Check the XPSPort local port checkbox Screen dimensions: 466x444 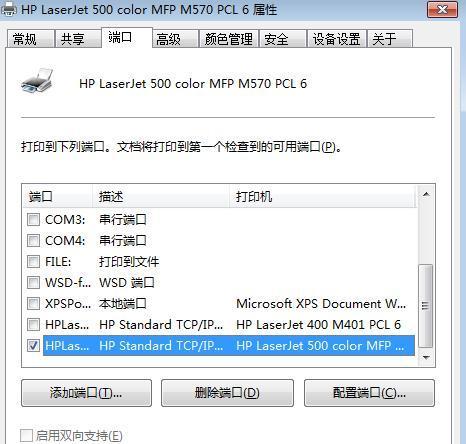pos(33,303)
